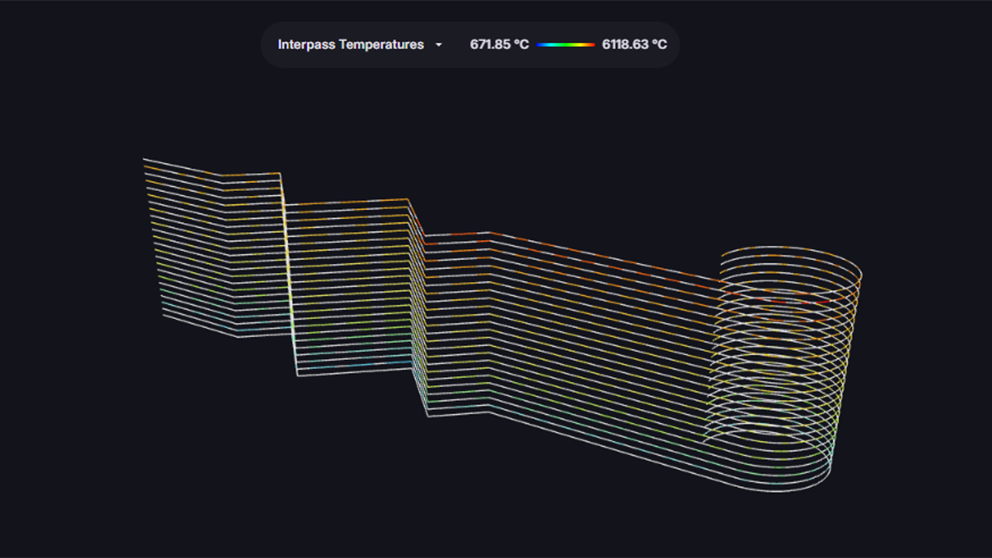This screenshot has height=558, width=992.
Task: Click the rainbow temperature color scale bar
Action: coord(566,45)
